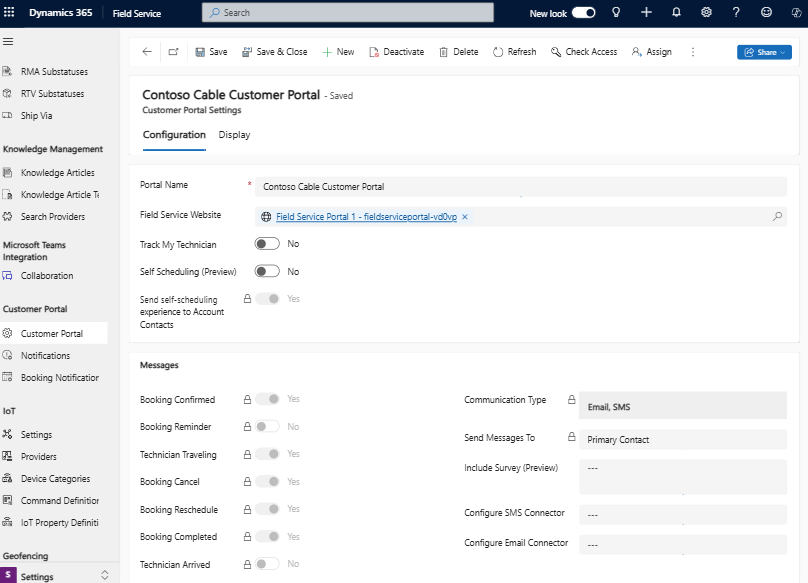Open RMA Substatuses in sidebar
Screen dimensions: 808x583
tap(54, 72)
